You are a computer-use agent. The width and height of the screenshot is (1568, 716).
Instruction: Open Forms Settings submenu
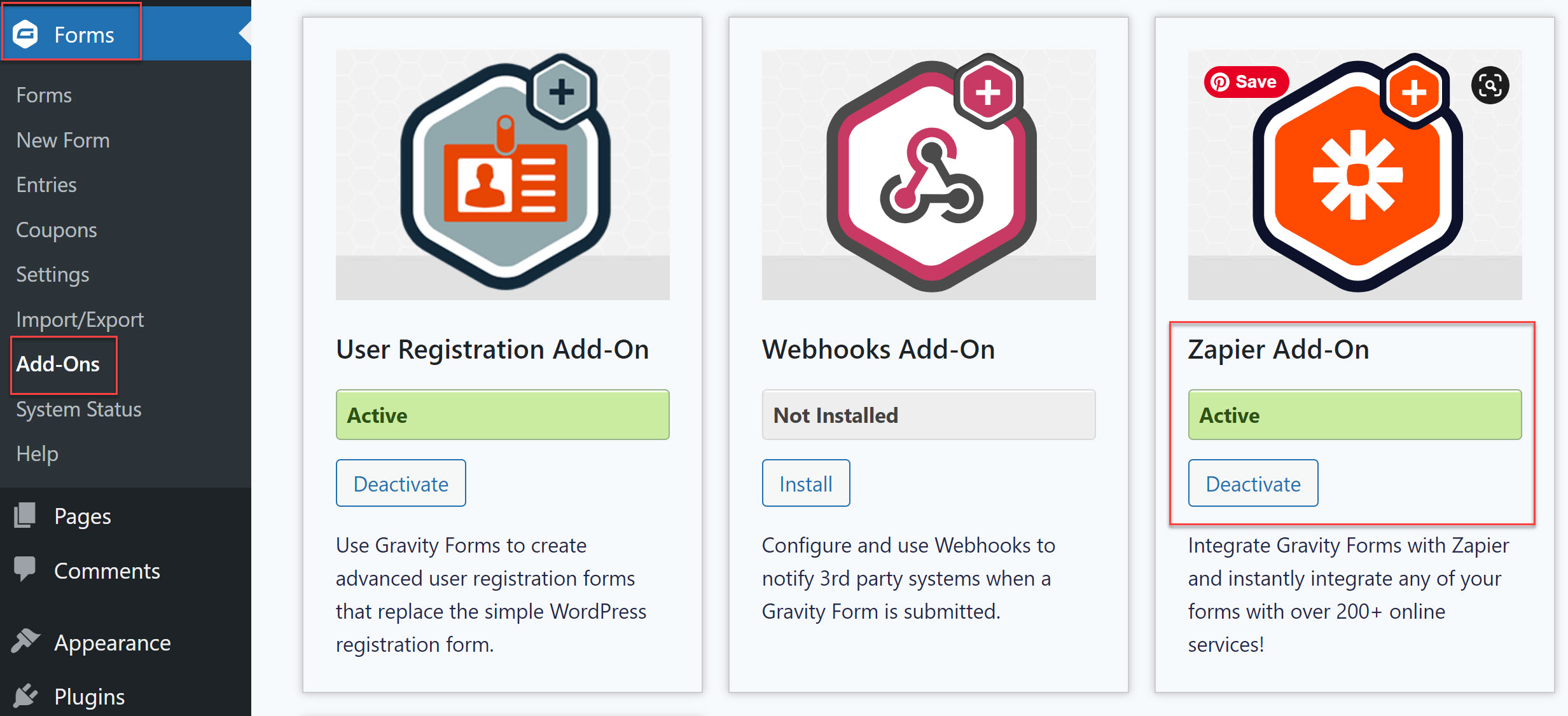[53, 275]
